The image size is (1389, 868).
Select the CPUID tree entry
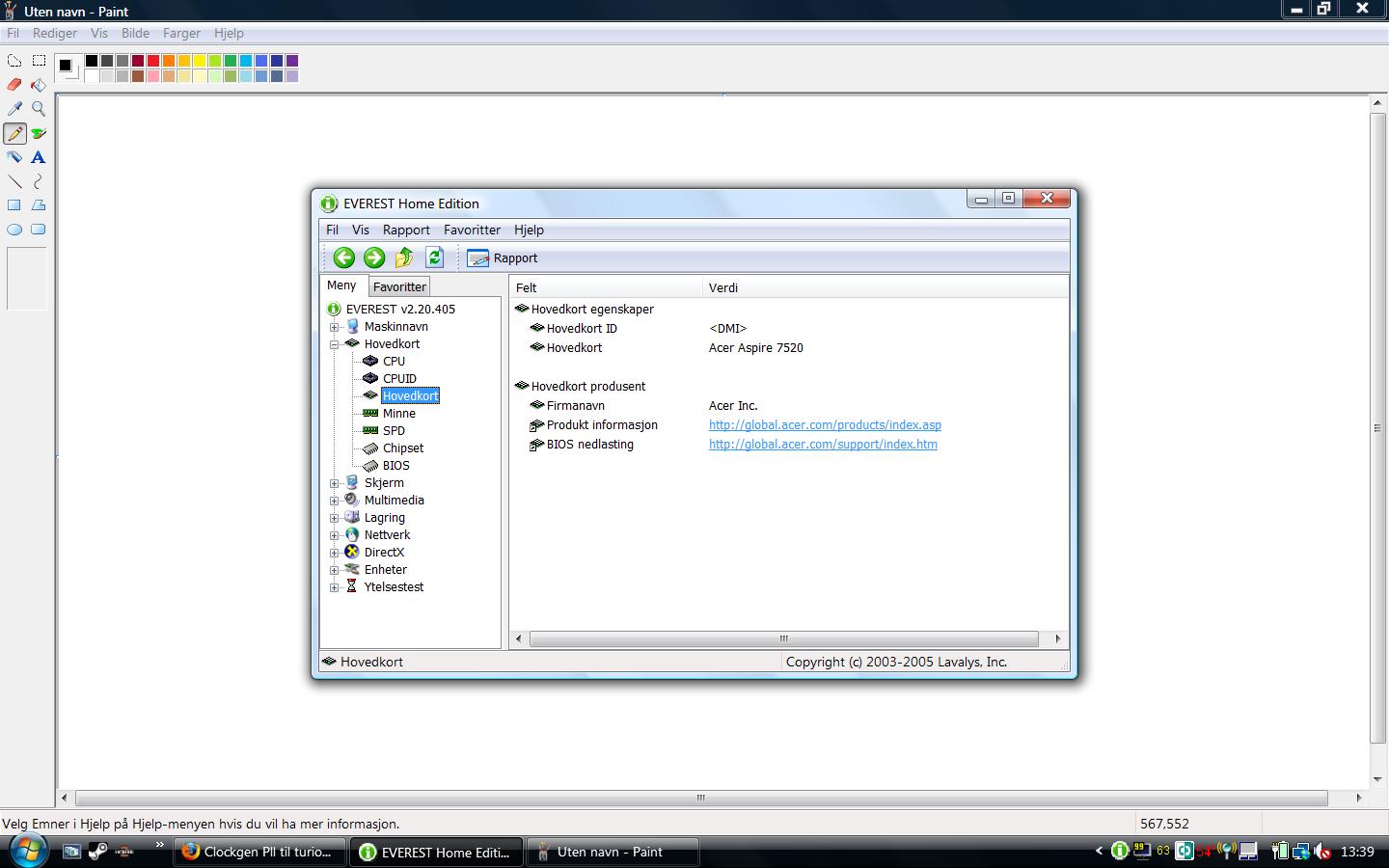[399, 378]
